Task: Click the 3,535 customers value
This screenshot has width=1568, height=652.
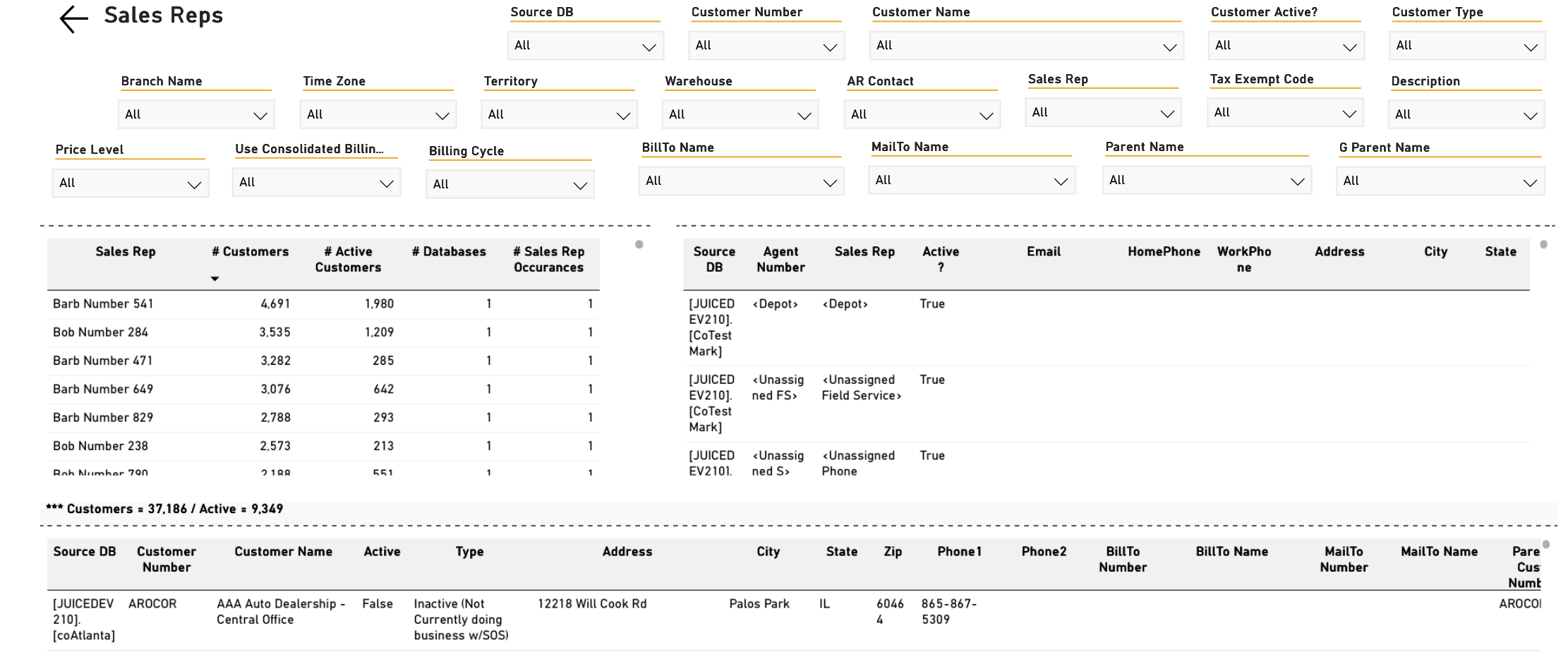Action: tap(275, 332)
